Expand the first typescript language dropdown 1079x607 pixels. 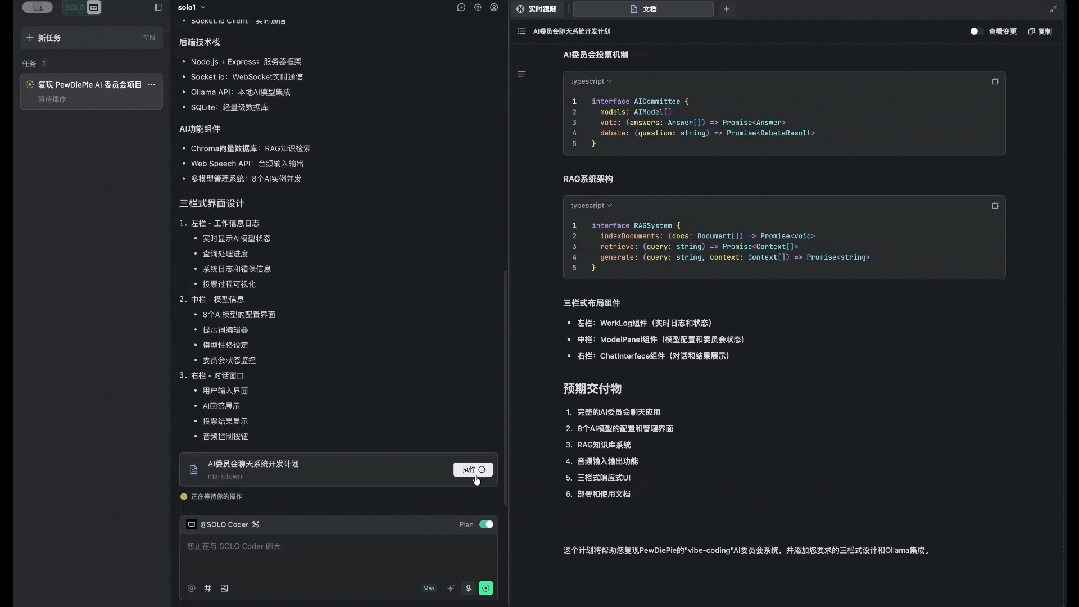click(591, 81)
